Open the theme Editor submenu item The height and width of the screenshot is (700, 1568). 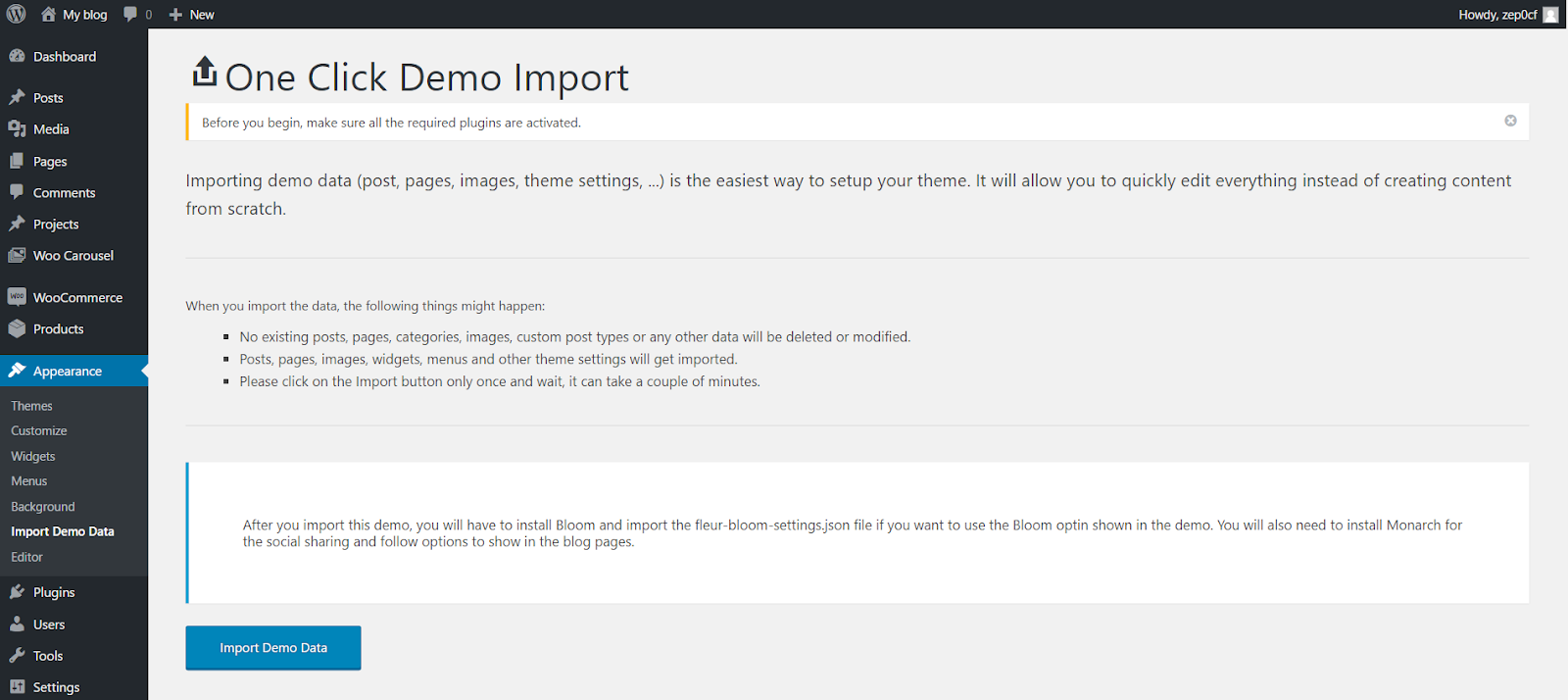tap(27, 557)
